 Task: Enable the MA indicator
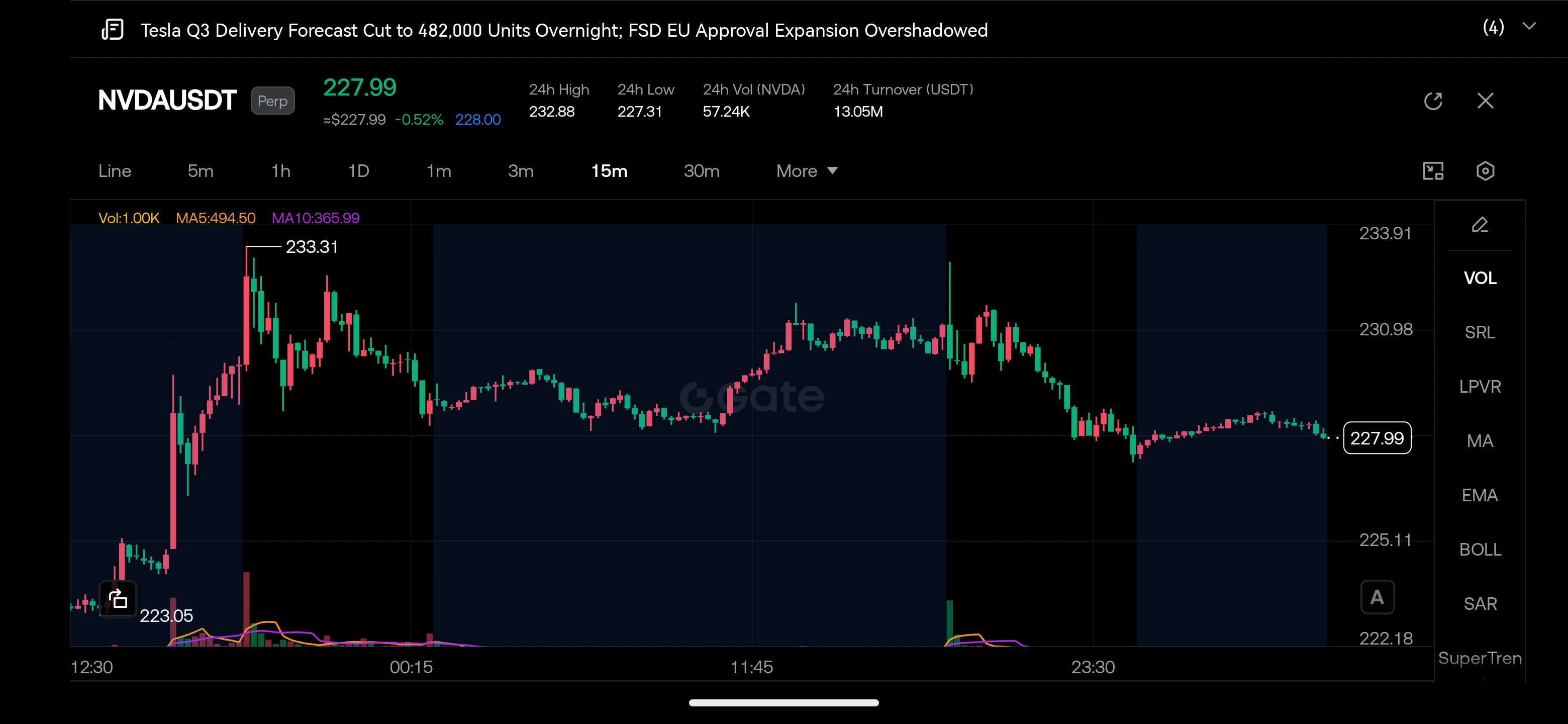(1480, 441)
